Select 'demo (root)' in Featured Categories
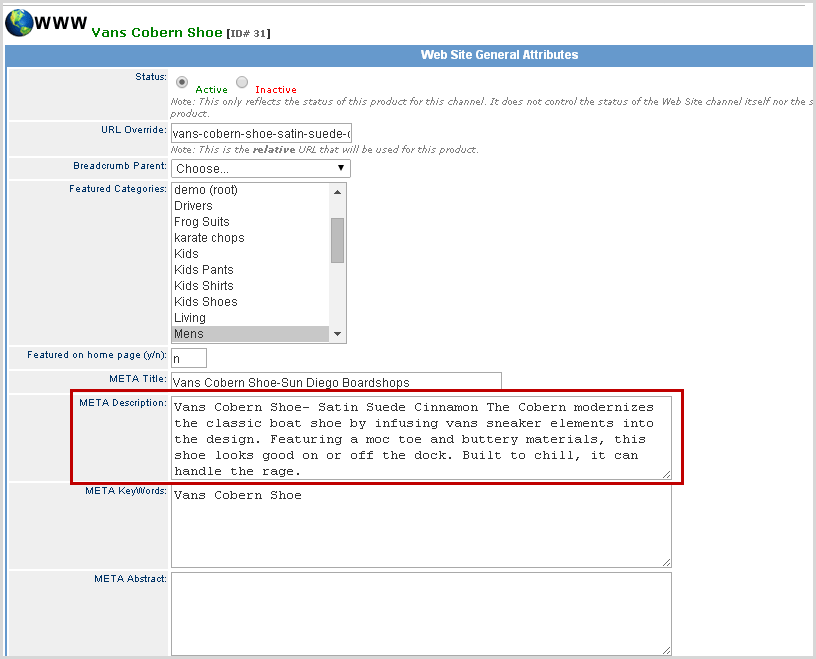816x659 pixels. 250,190
